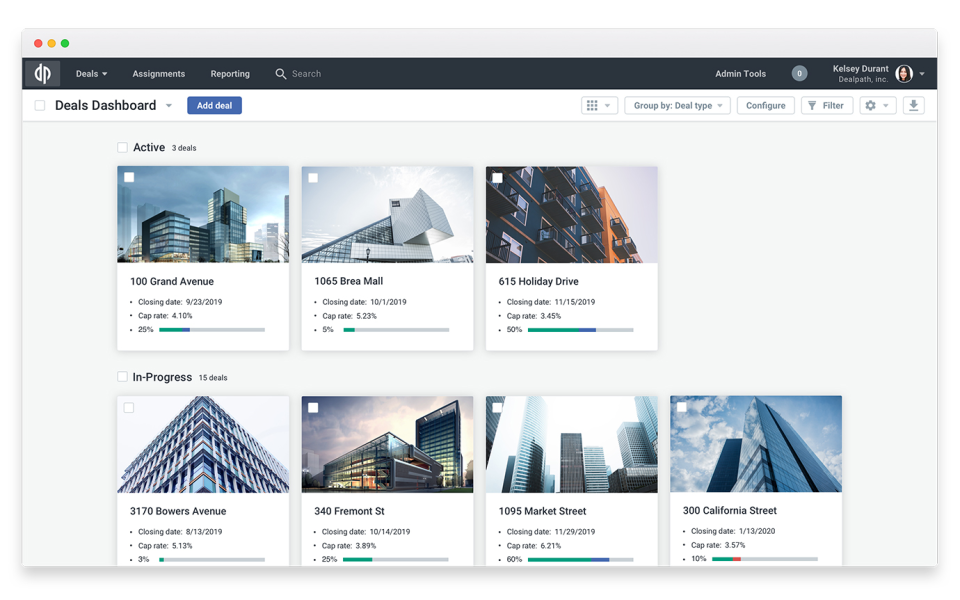Open the notifications badge icon
The image size is (960, 600).
click(799, 73)
